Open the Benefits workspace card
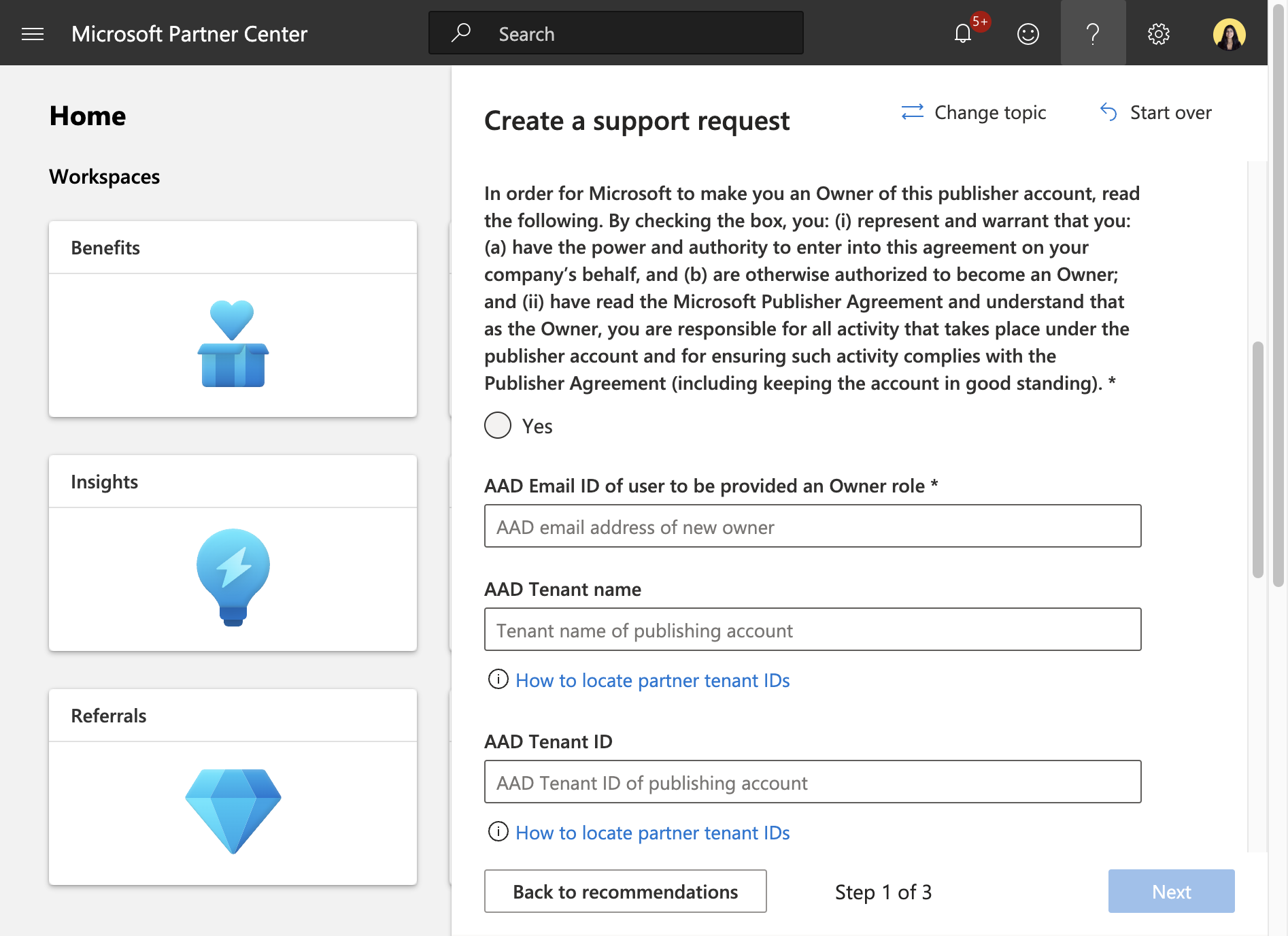The image size is (1288, 936). point(233,319)
